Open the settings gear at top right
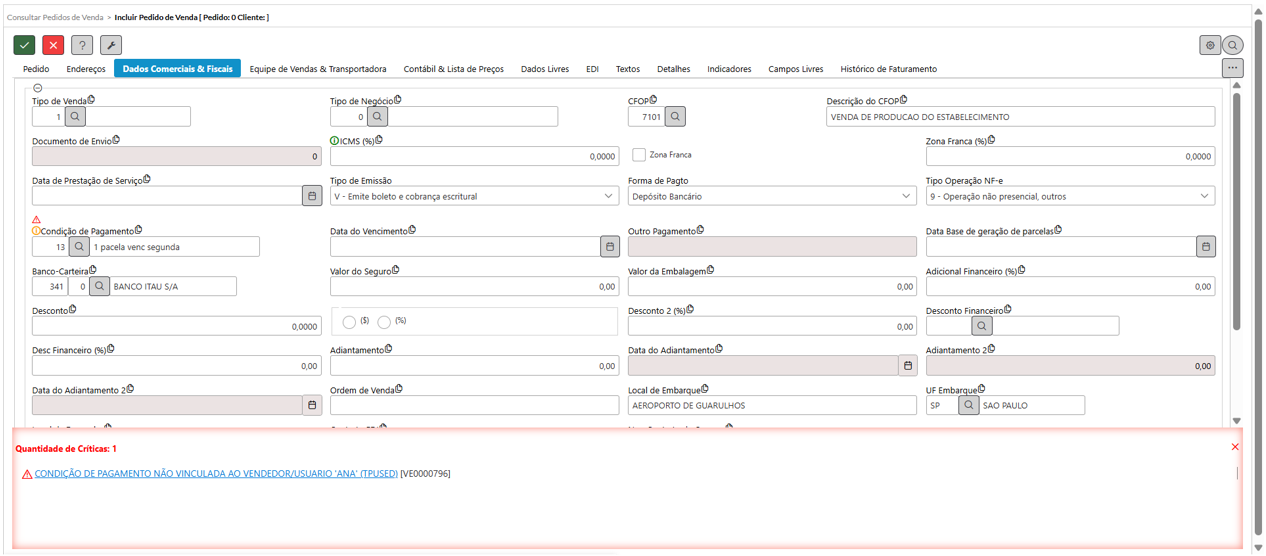Viewport: 1266px width, 556px height. coord(1210,45)
